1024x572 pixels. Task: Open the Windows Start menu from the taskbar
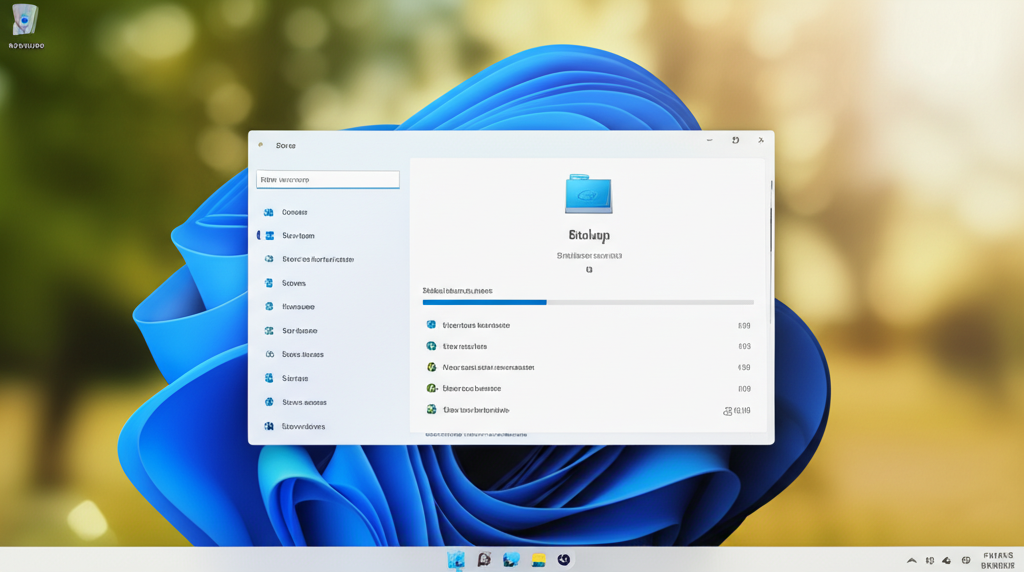[x=456, y=560]
